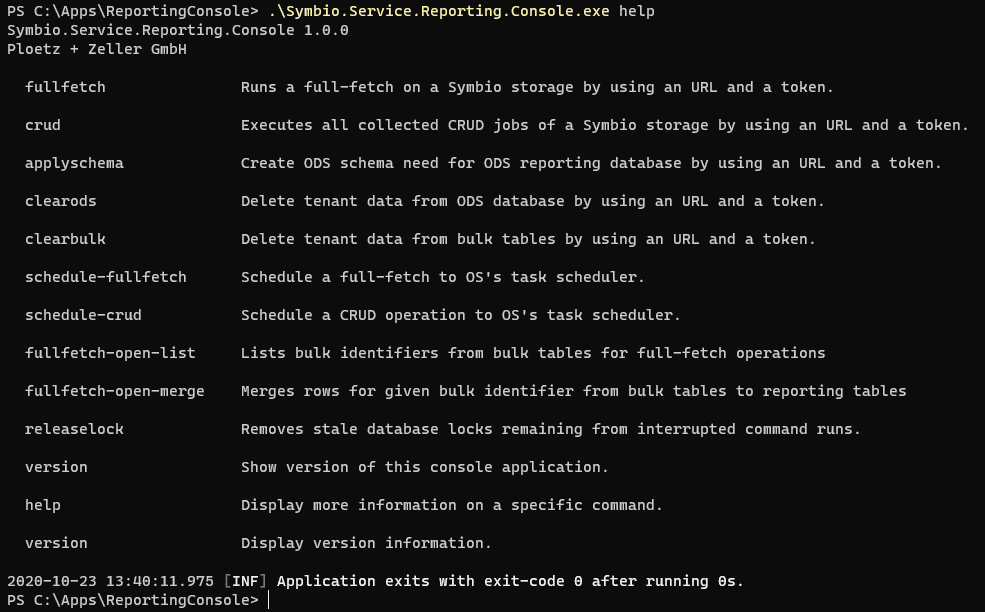Click the clearods command name
This screenshot has width=985, height=612.
(x=61, y=201)
